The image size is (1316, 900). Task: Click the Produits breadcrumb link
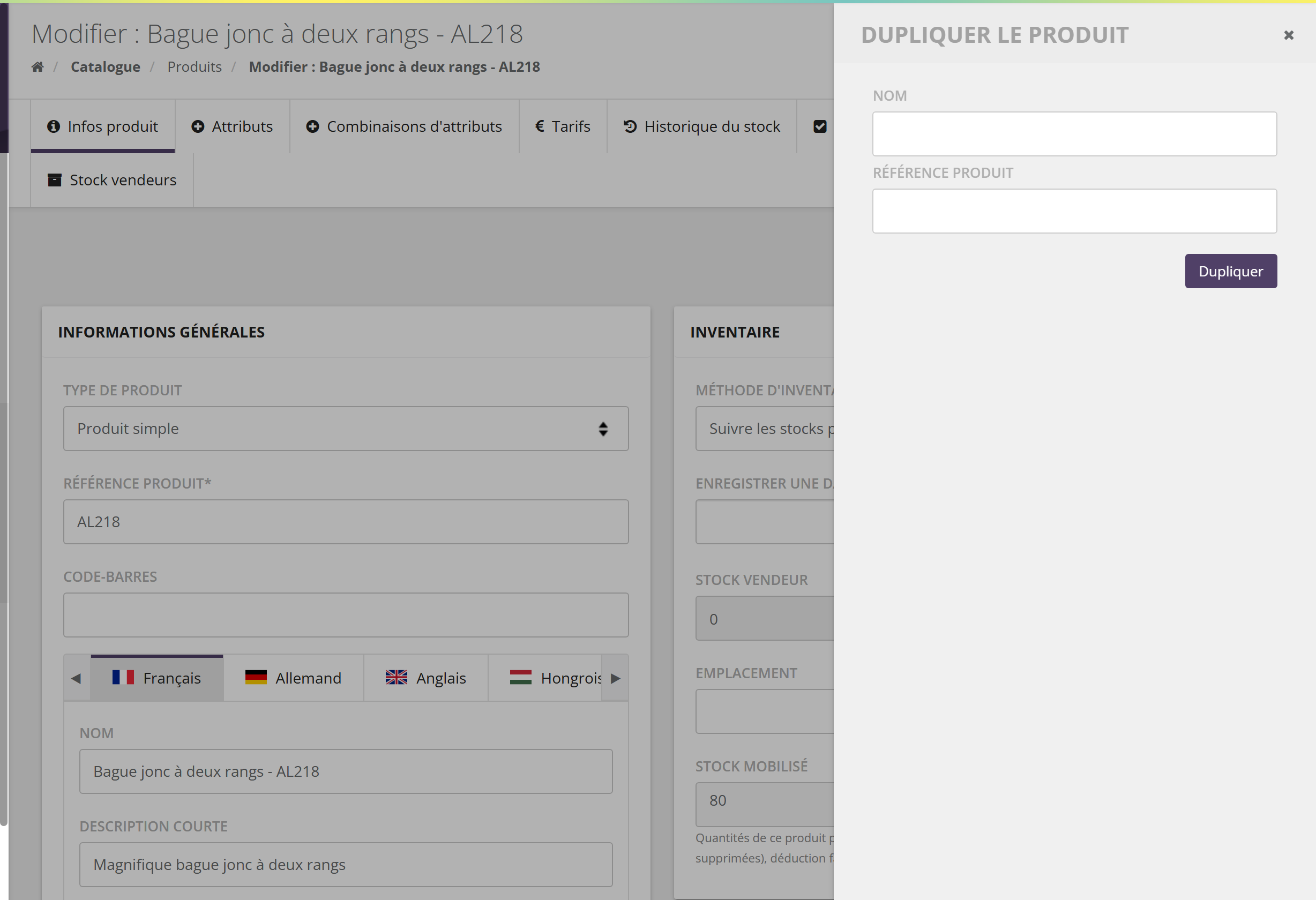point(194,67)
